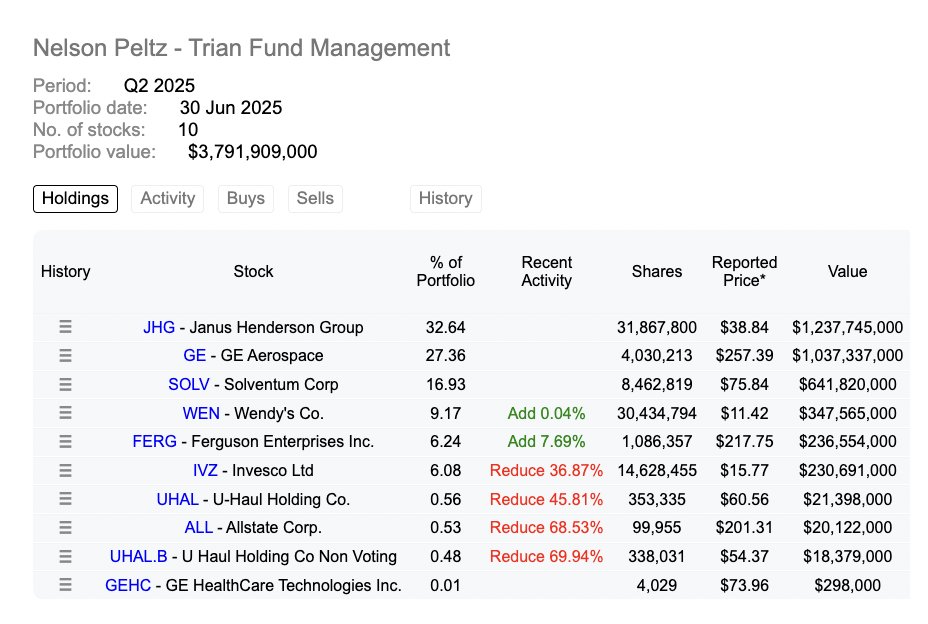Open history icon for UHAL.B Non Voting row
The width and height of the screenshot is (928, 624).
pos(65,556)
